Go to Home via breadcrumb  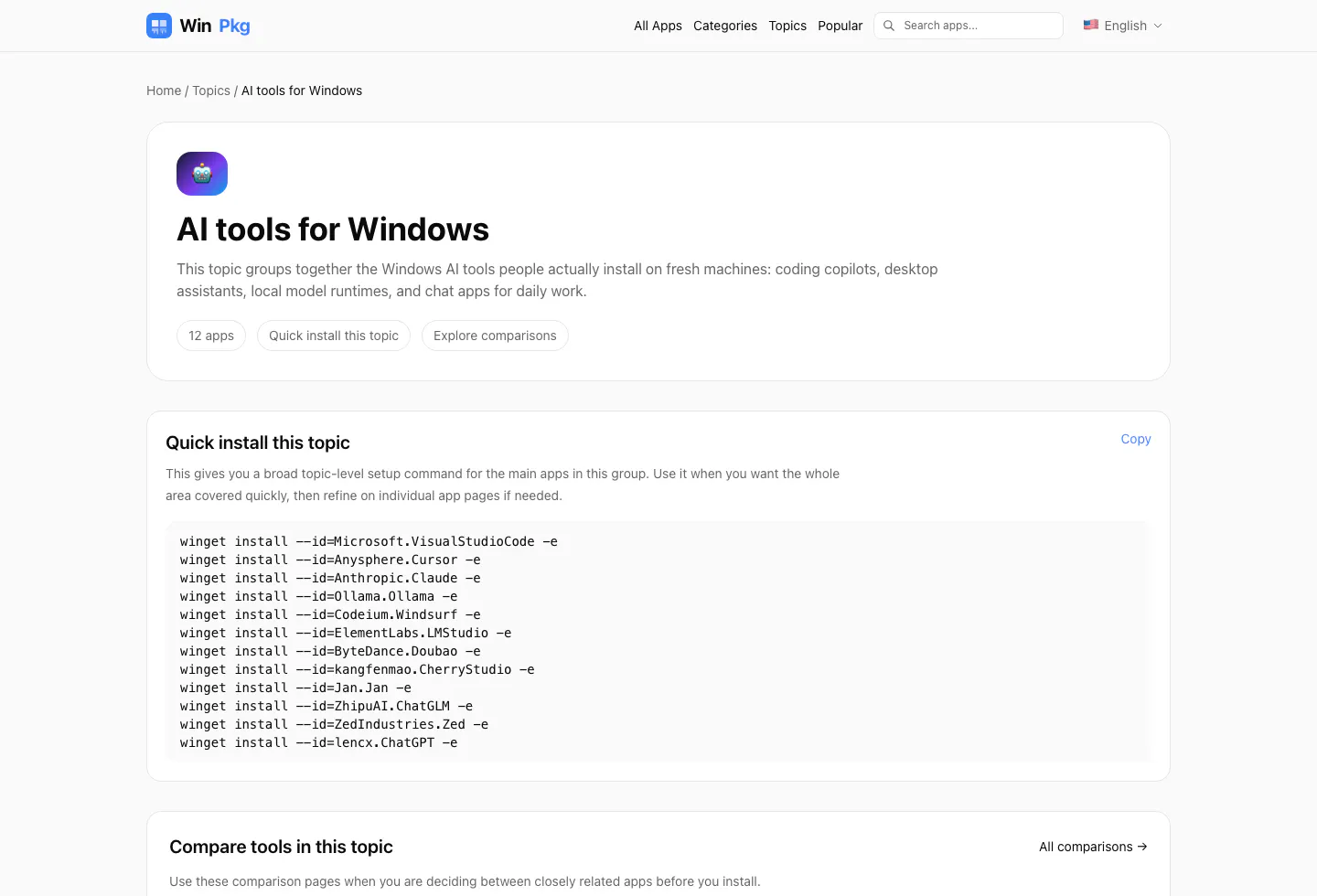click(164, 91)
